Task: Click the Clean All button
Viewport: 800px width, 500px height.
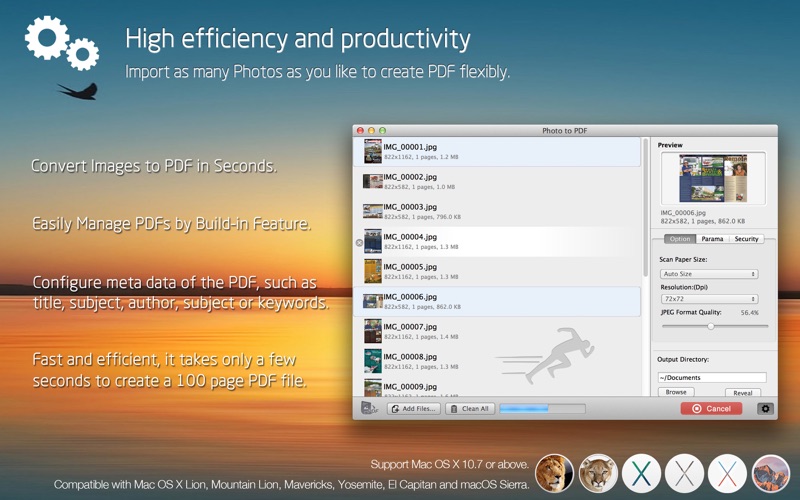Action: [x=470, y=409]
